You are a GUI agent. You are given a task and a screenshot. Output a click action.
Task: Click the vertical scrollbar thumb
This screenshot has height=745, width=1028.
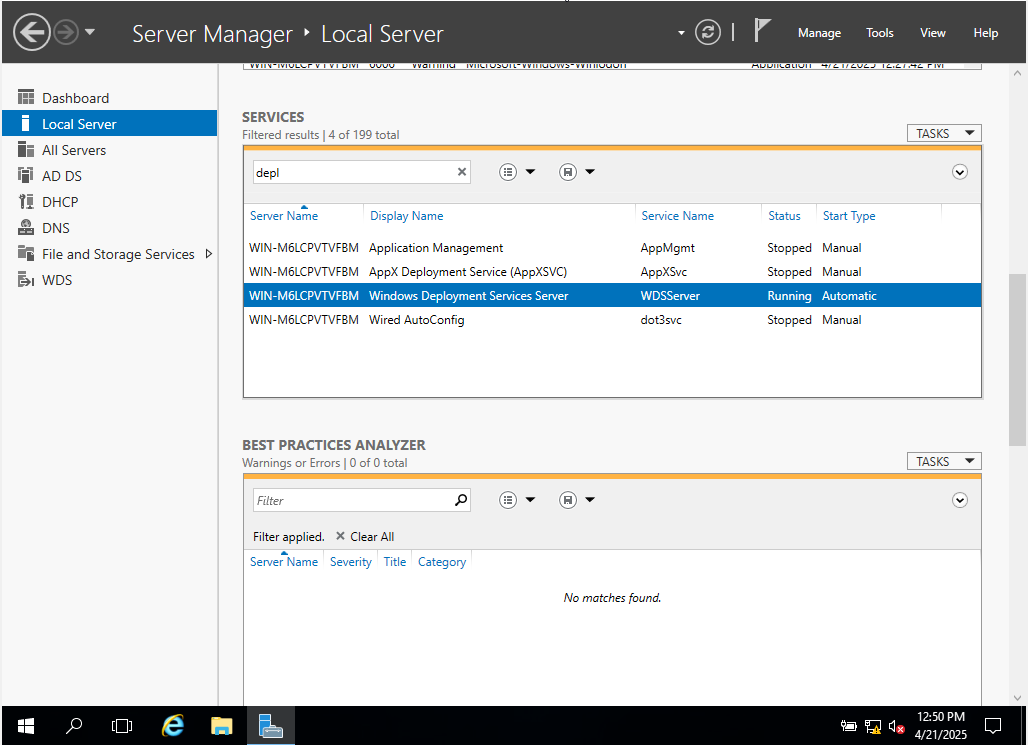(1017, 358)
